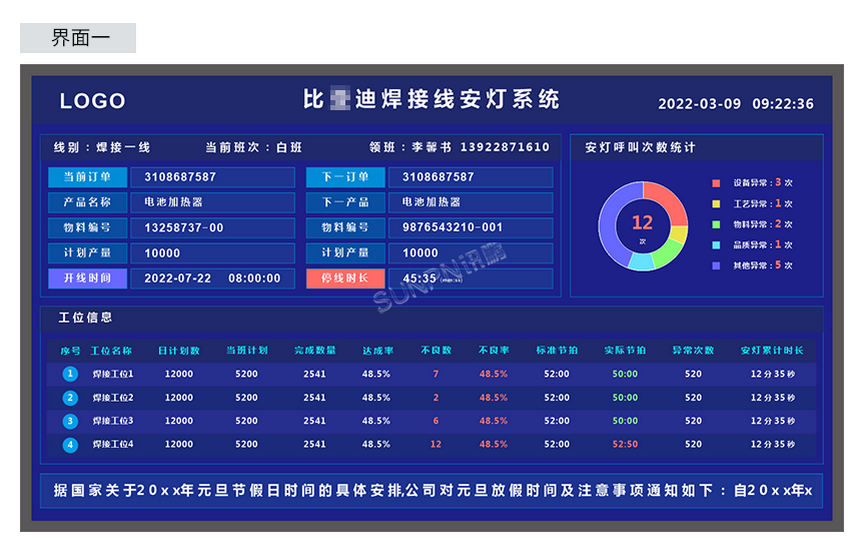Click the 异常次数 column header
Image resolution: width=860 pixels, height=550 pixels.
point(693,350)
